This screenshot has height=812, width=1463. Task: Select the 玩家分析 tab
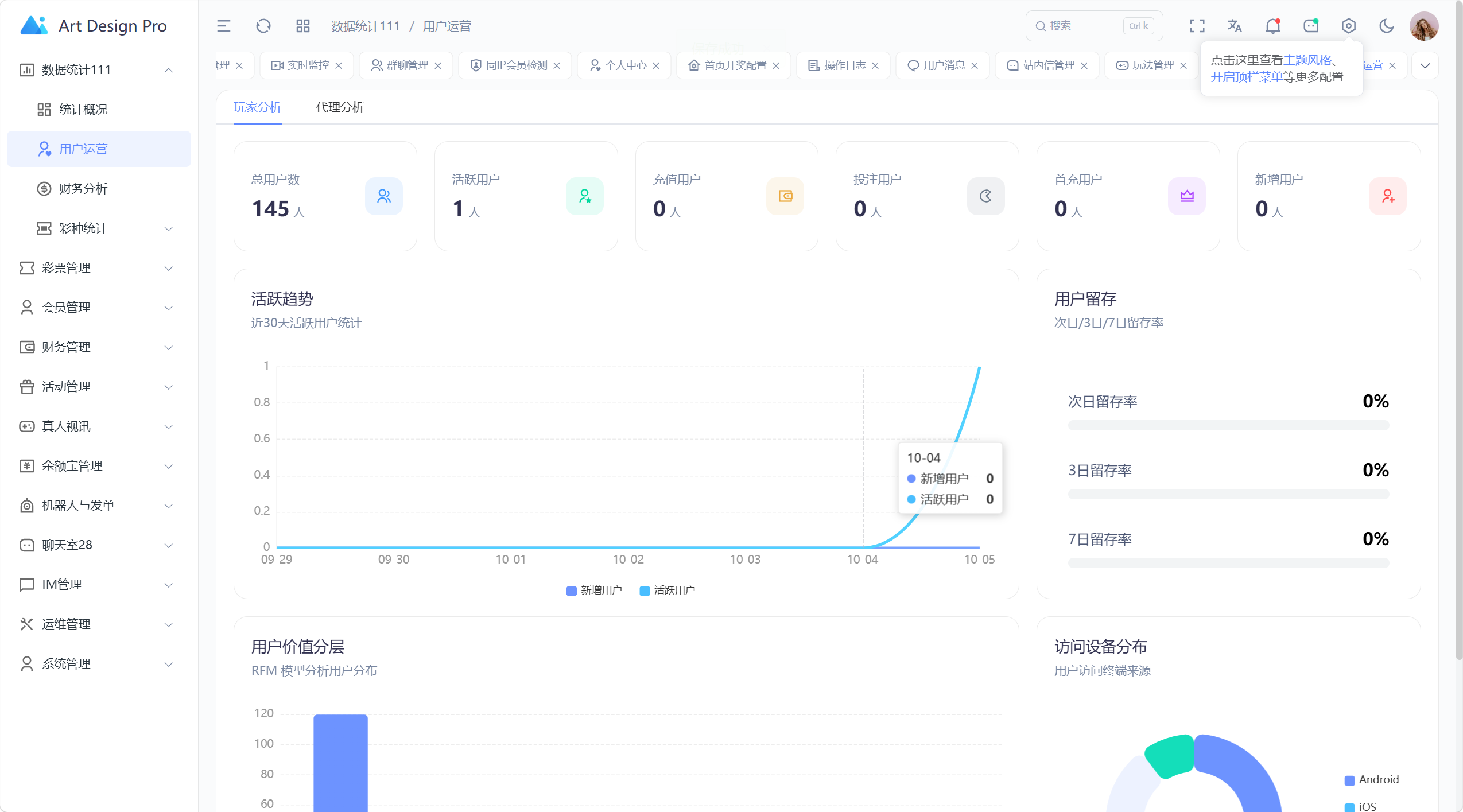257,107
